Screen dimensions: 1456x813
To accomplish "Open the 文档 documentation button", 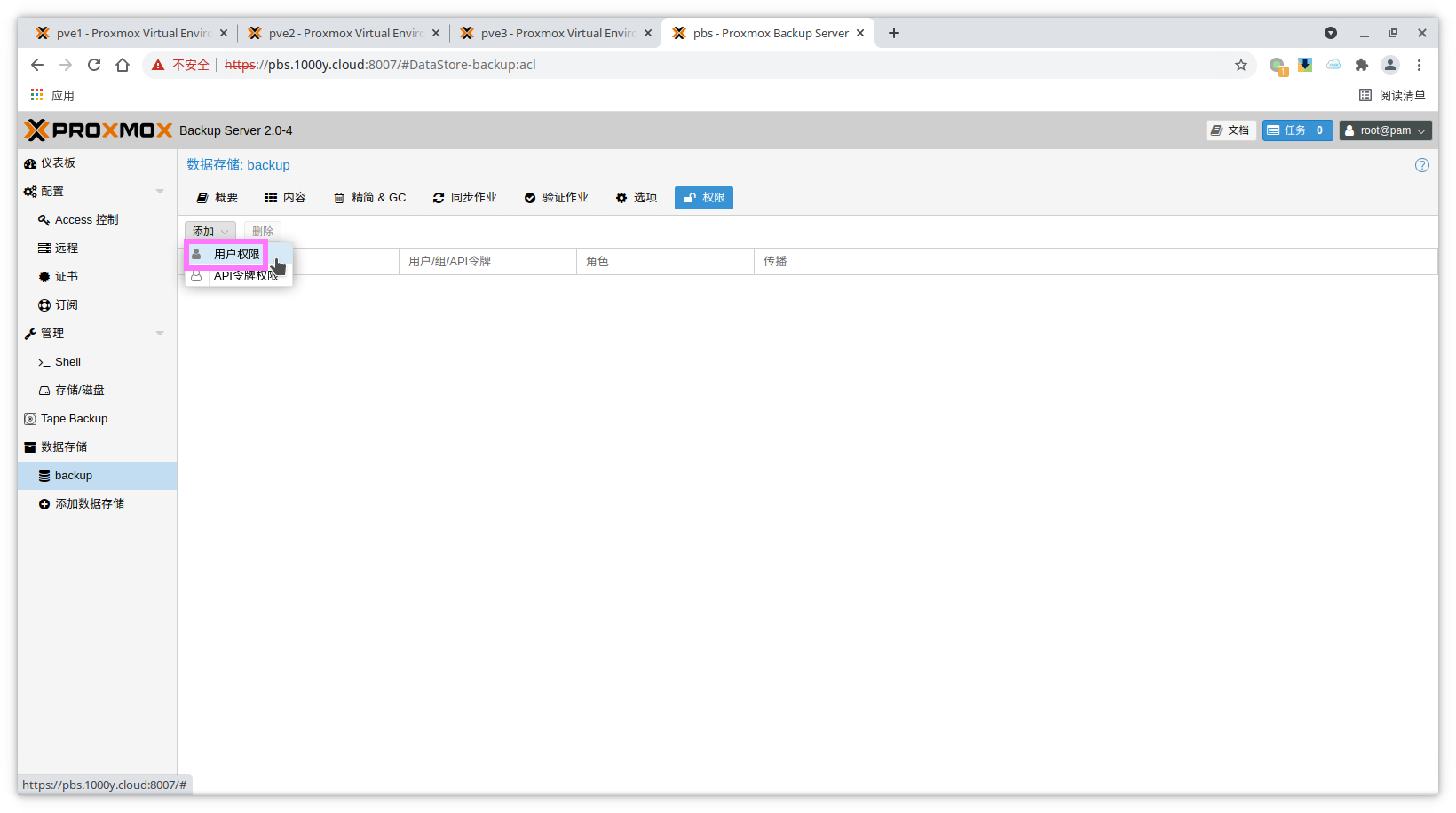I will [x=1230, y=130].
